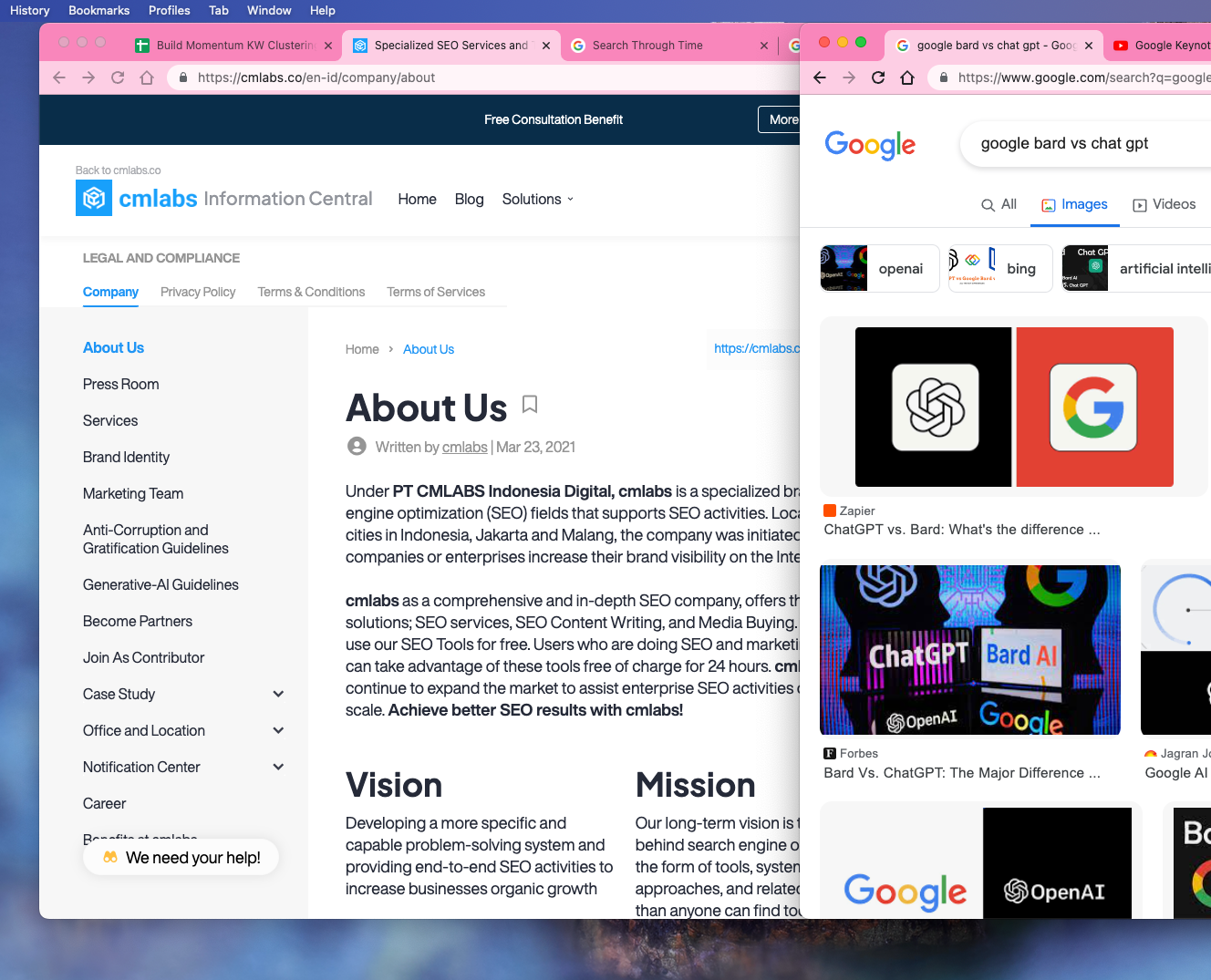Reload the cmlabs About page

[x=118, y=77]
